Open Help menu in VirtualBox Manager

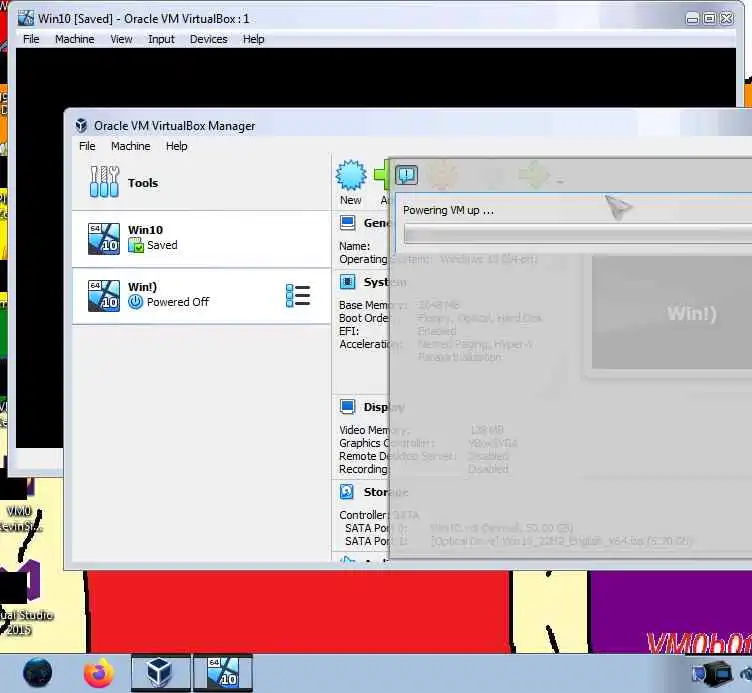coord(176,146)
